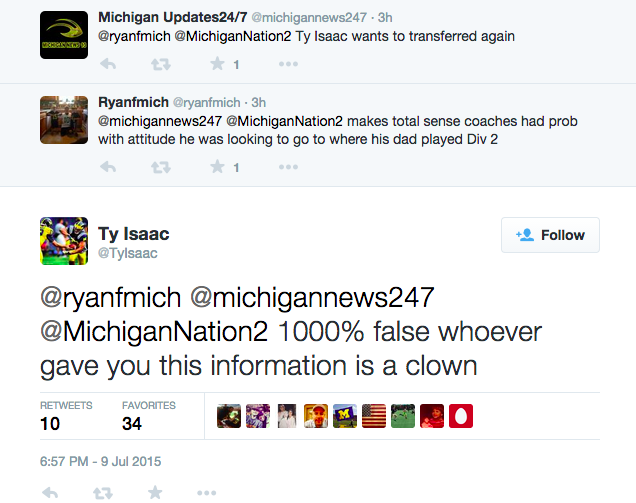Click the red egg avatar among favoriters
The height and width of the screenshot is (503, 636).
(460, 416)
